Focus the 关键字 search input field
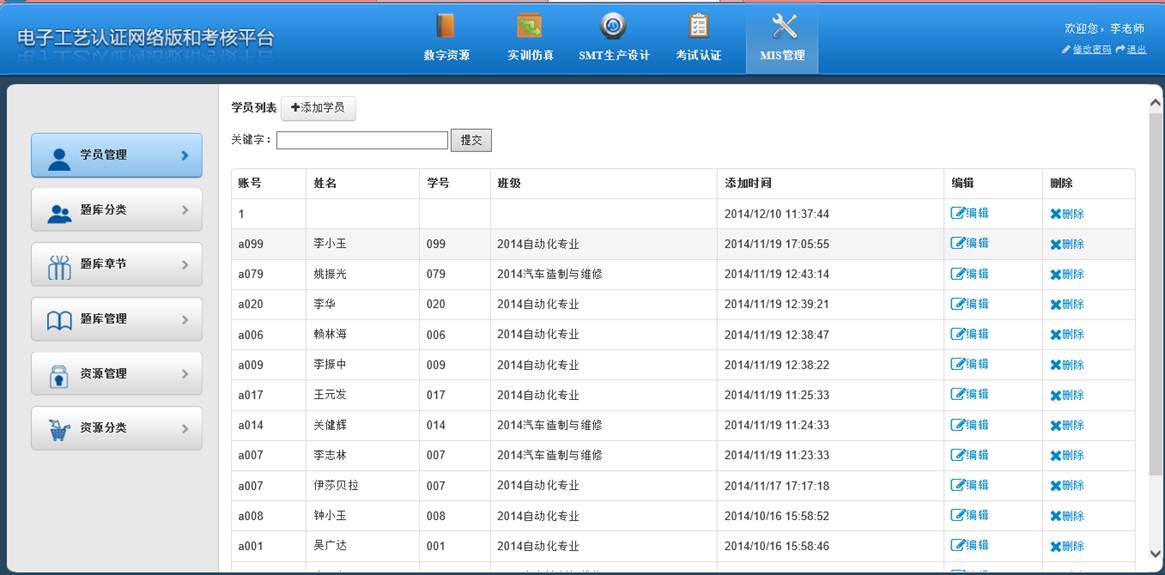 362,141
